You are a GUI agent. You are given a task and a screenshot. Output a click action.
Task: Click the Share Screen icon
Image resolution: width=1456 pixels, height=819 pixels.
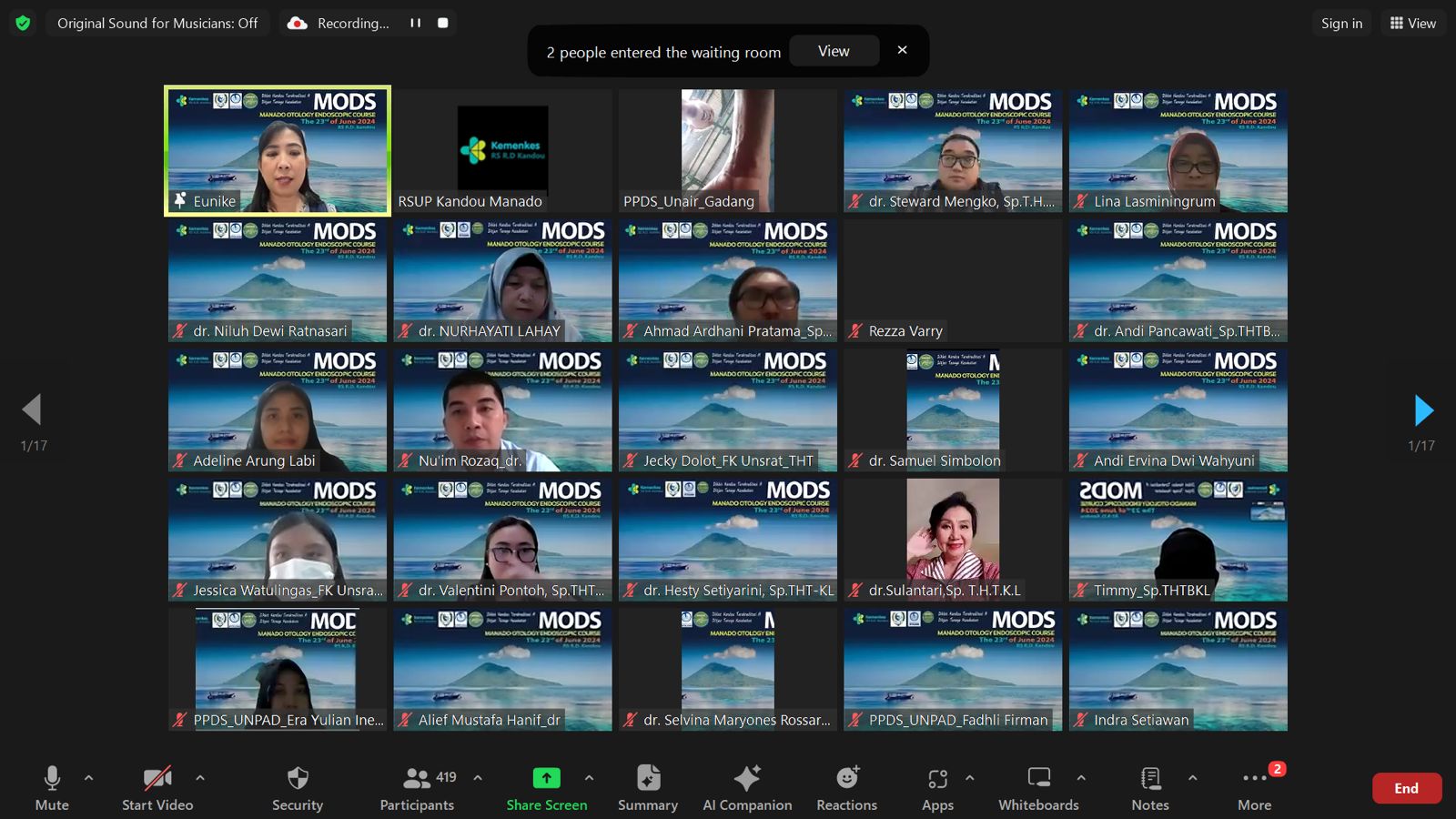click(546, 778)
